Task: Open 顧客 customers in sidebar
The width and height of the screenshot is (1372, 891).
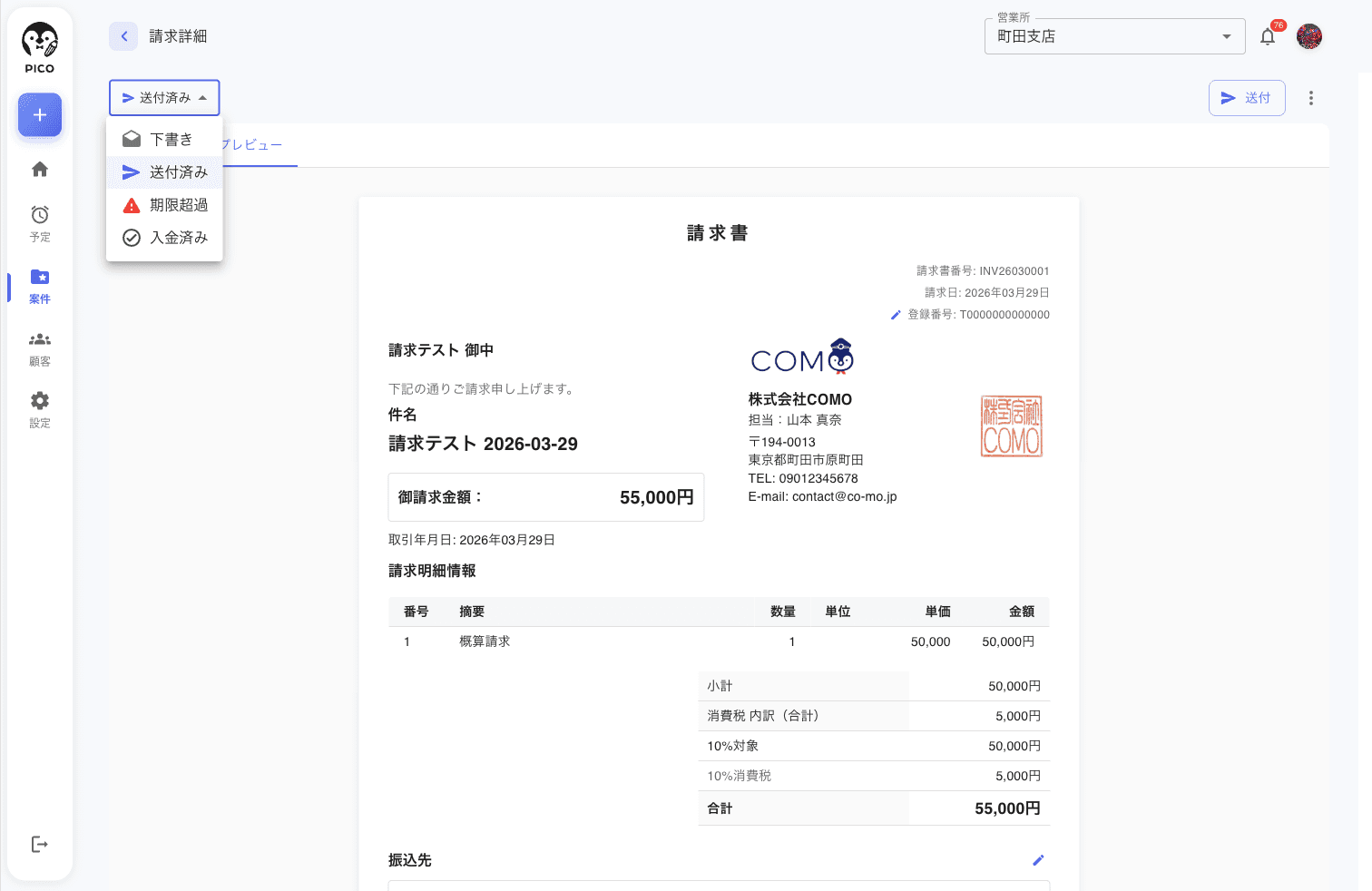Action: [x=40, y=348]
